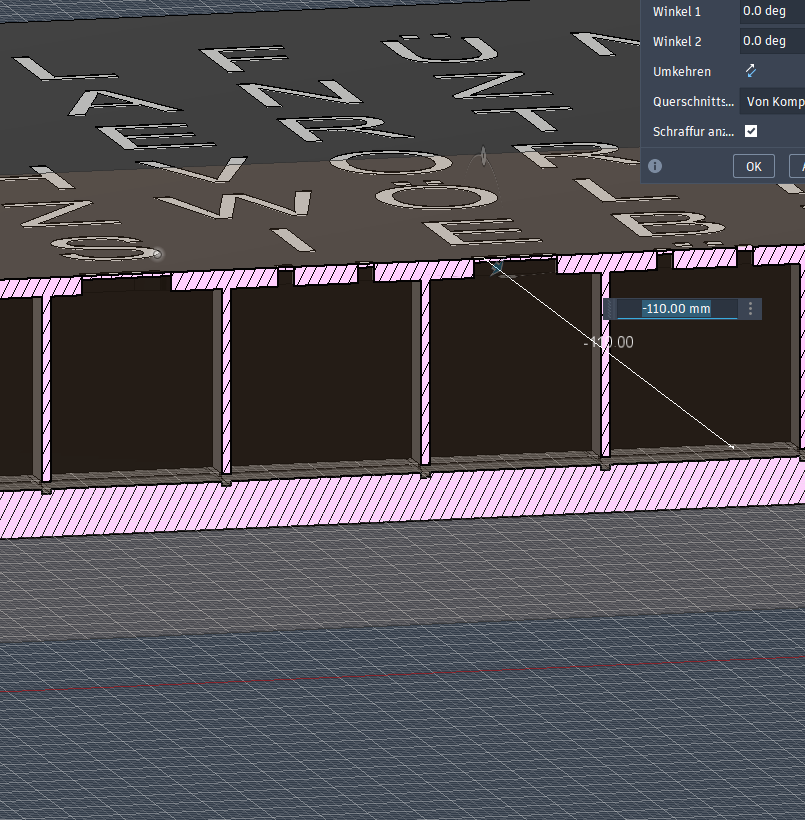Click the Schraffur label text

click(693, 131)
